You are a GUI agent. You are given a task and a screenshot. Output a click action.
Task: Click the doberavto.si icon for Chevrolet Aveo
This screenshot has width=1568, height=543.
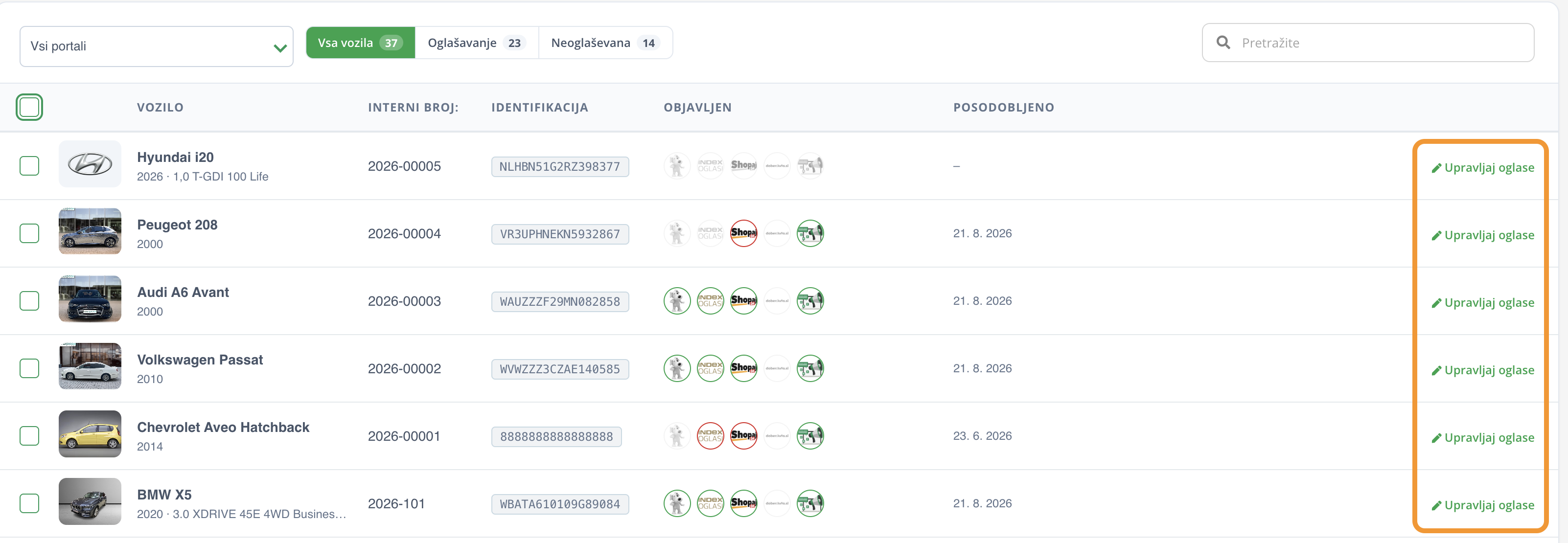pyautogui.click(x=777, y=436)
